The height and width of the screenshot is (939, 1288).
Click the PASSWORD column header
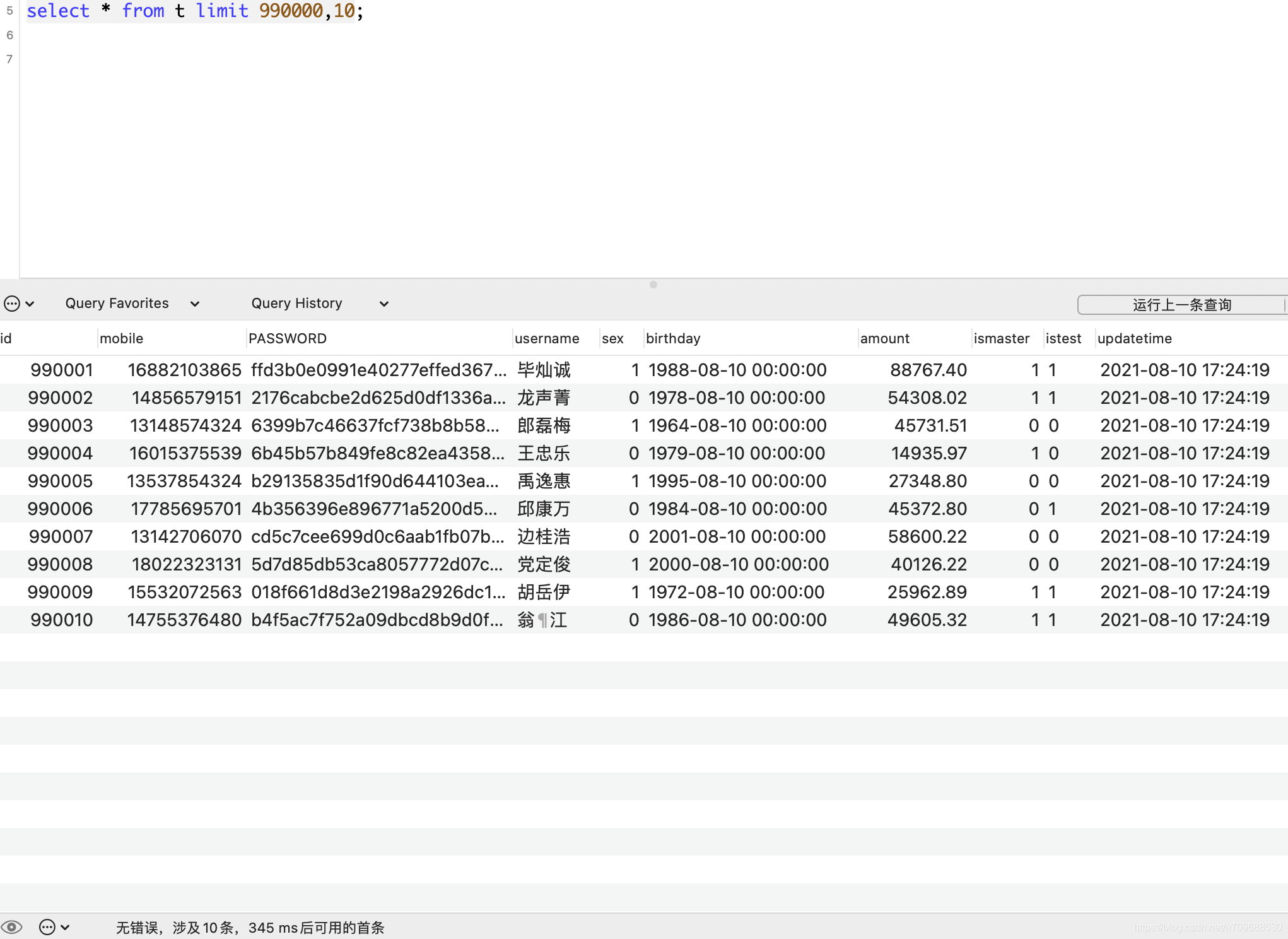pyautogui.click(x=288, y=338)
